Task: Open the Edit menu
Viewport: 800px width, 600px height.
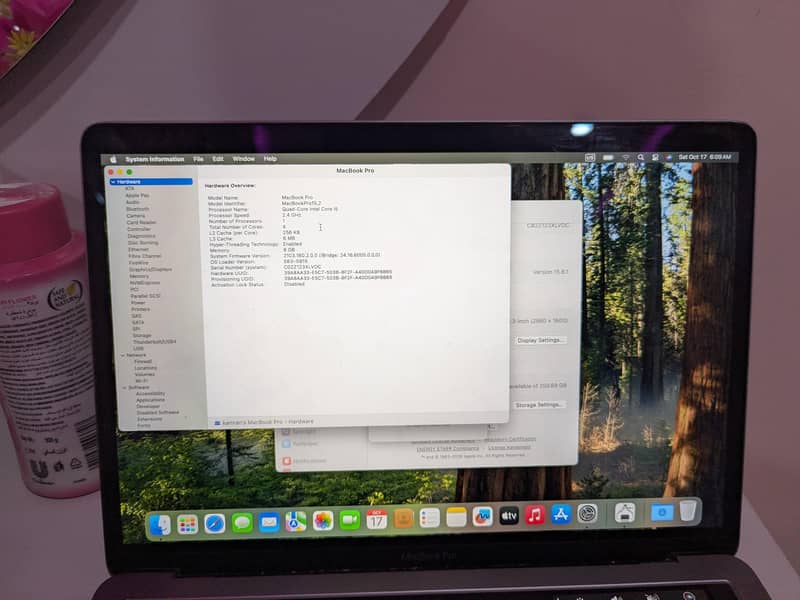Action: (x=218, y=159)
